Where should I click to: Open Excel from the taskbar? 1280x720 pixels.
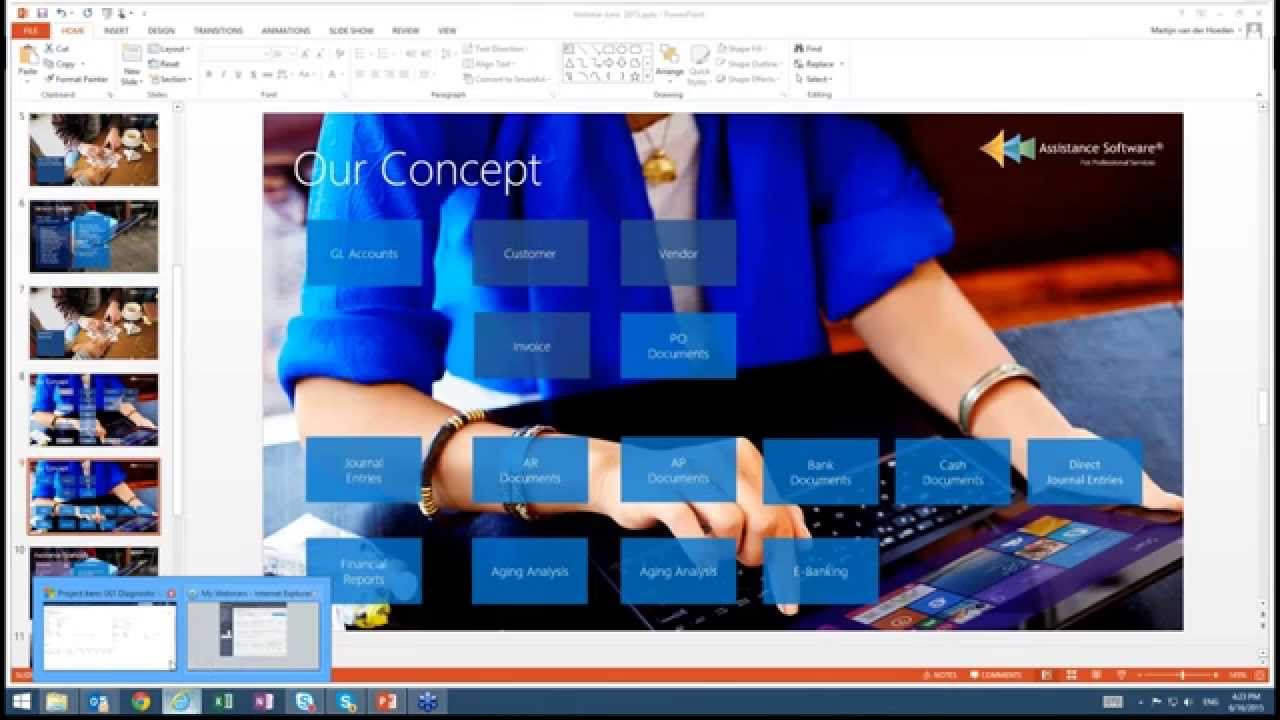[x=223, y=702]
